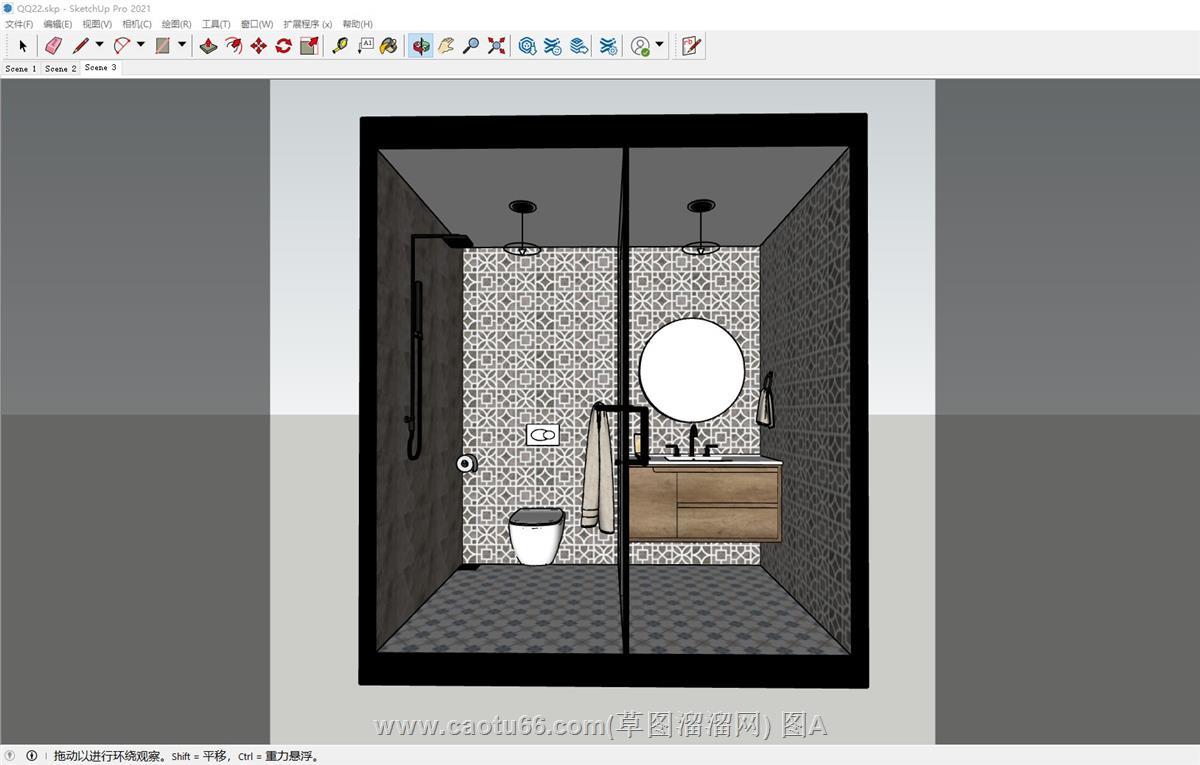Open the 帮助(H) menu

click(x=357, y=24)
